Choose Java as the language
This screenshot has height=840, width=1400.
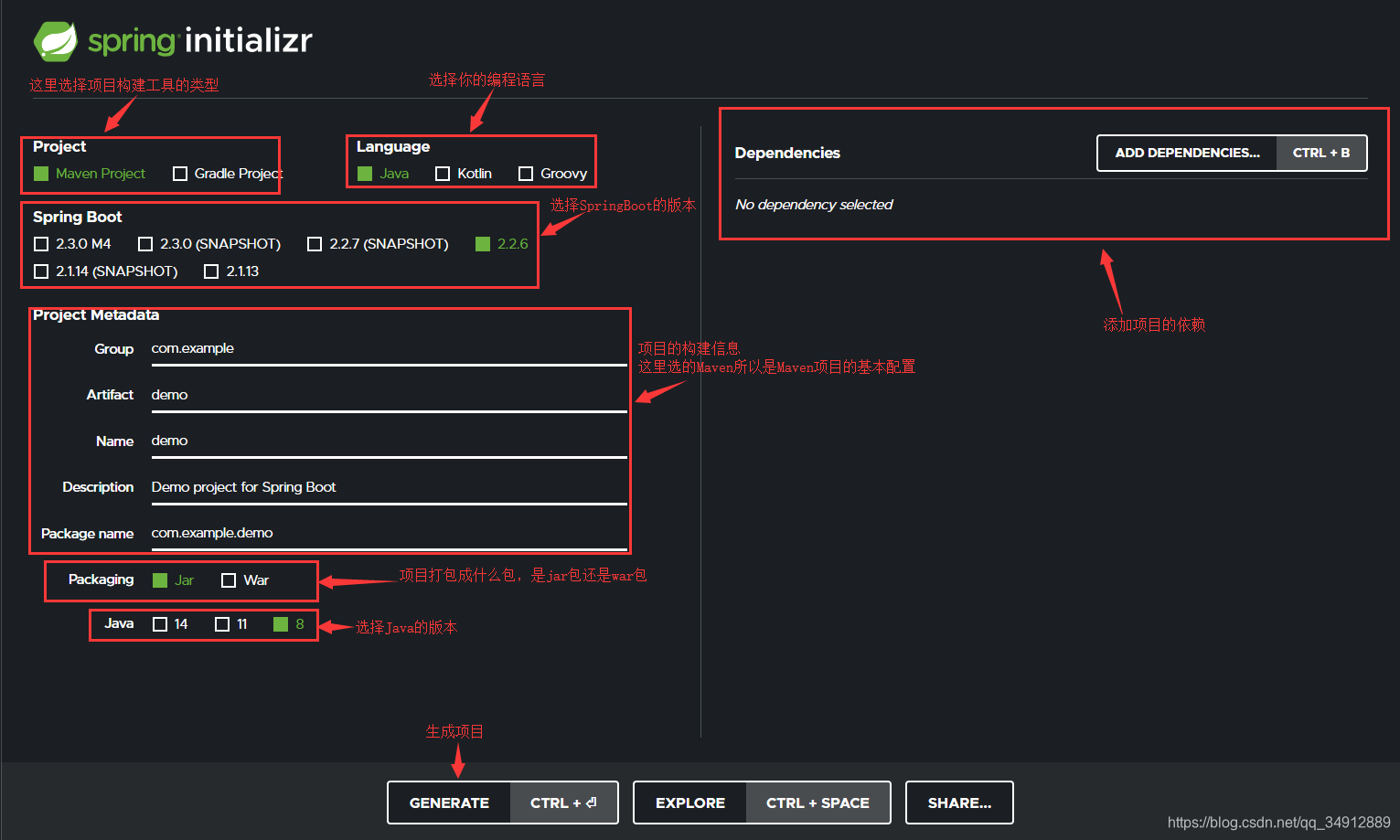click(x=383, y=174)
